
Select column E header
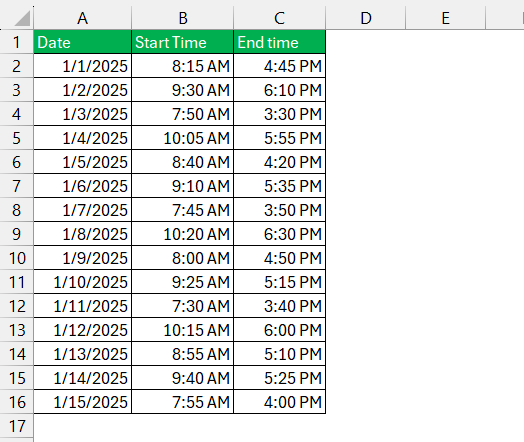(445, 18)
